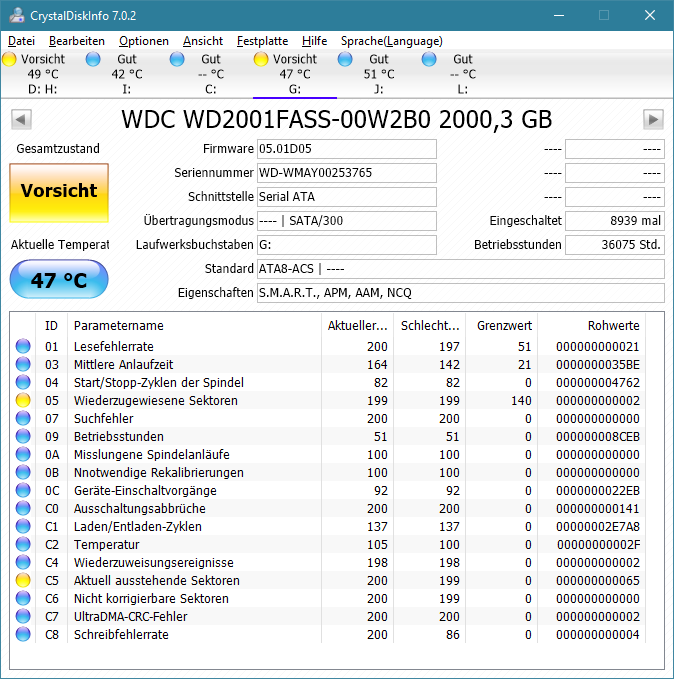Click the Schlecht... column header

tap(429, 326)
